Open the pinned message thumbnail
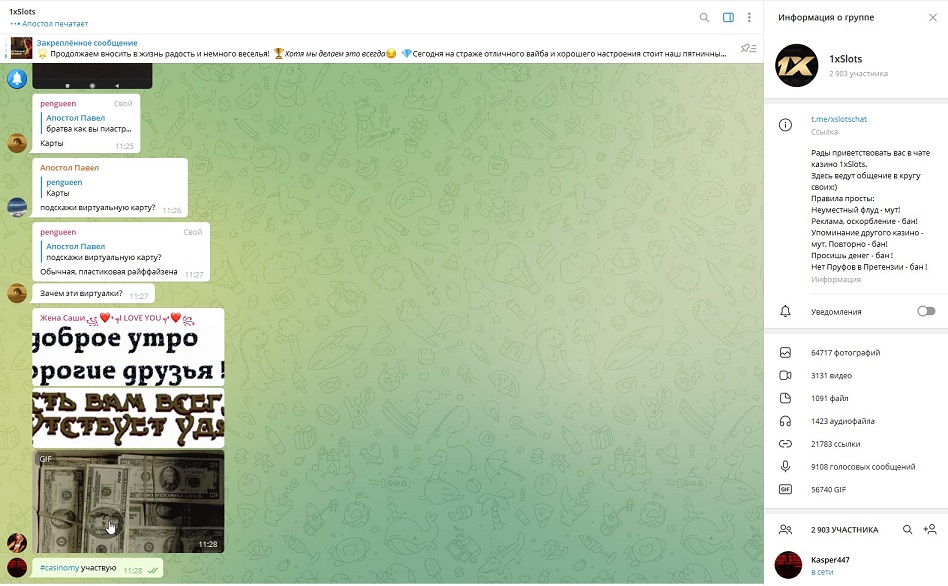 click(21, 48)
